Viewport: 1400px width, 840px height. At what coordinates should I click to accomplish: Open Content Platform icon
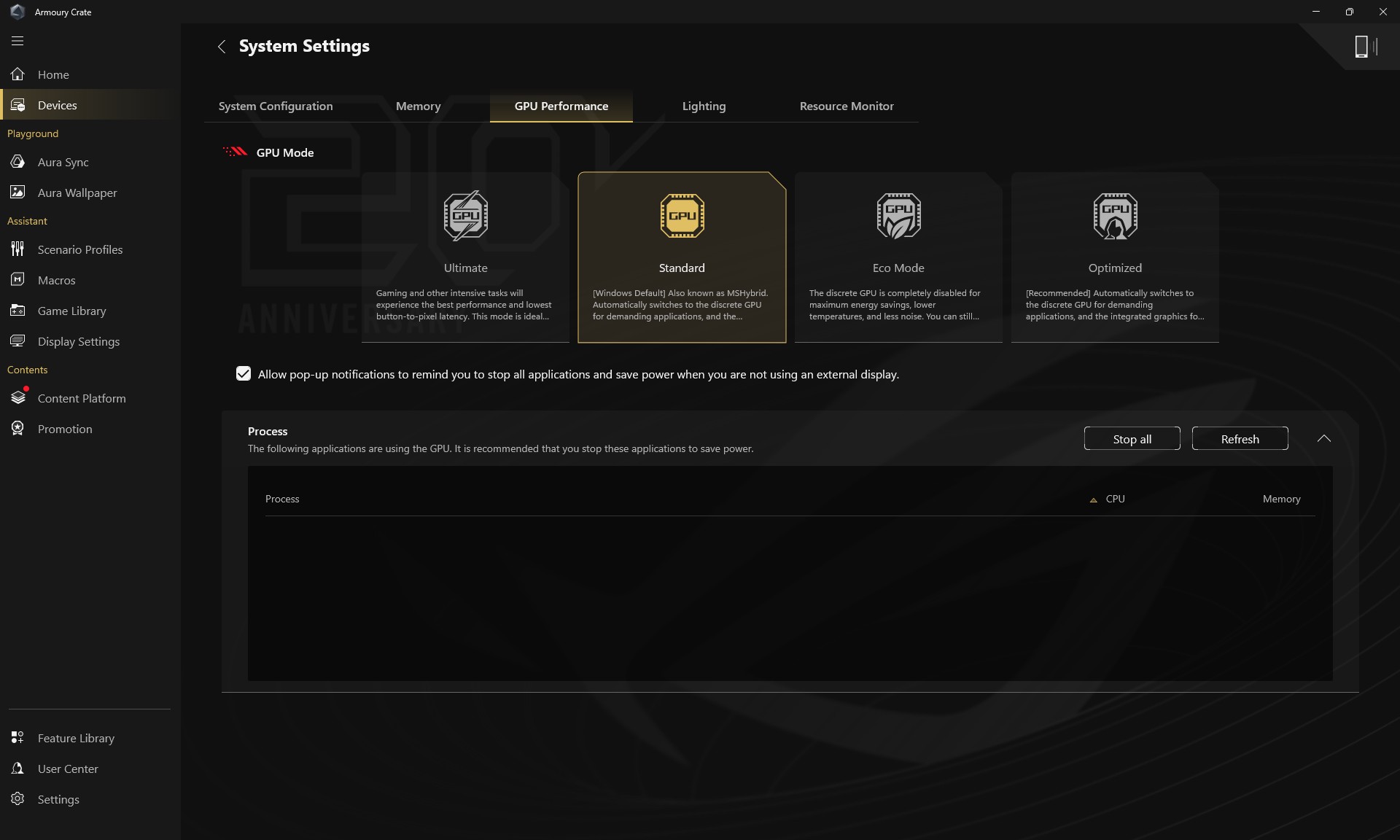click(x=17, y=398)
